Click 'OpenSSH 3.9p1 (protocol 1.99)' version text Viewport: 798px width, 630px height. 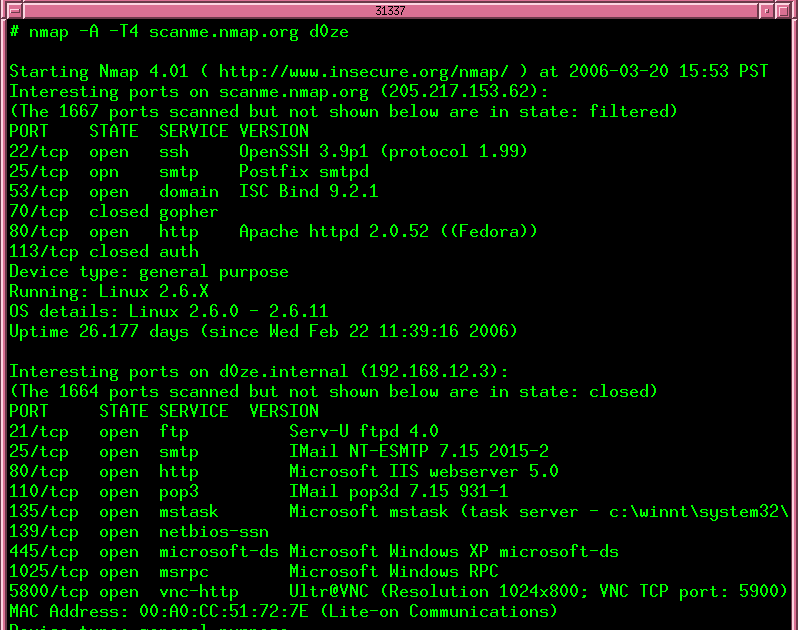383,152
